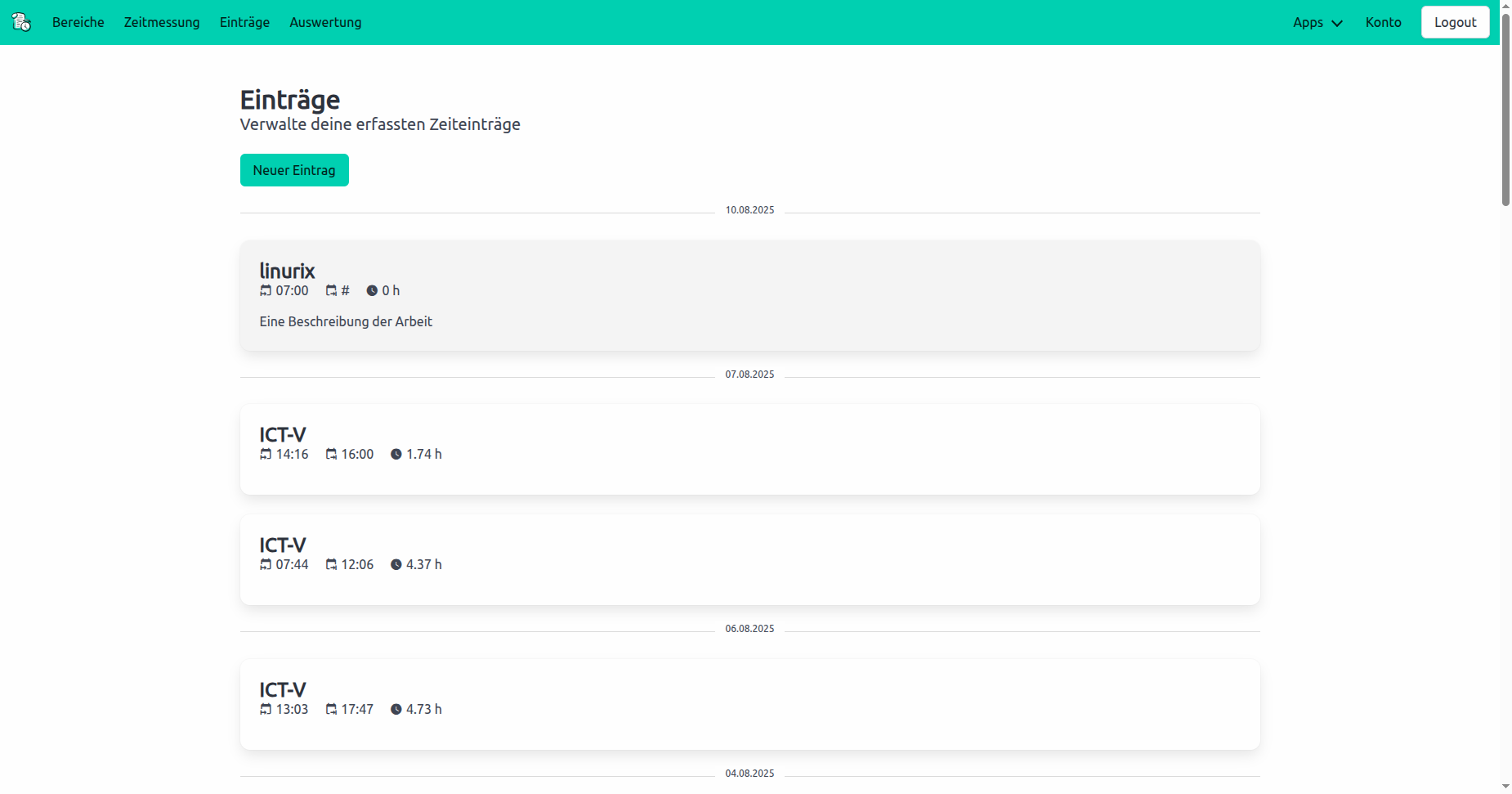Open the Bereiche menu item
This screenshot has width=1512, height=794.
click(x=78, y=22)
